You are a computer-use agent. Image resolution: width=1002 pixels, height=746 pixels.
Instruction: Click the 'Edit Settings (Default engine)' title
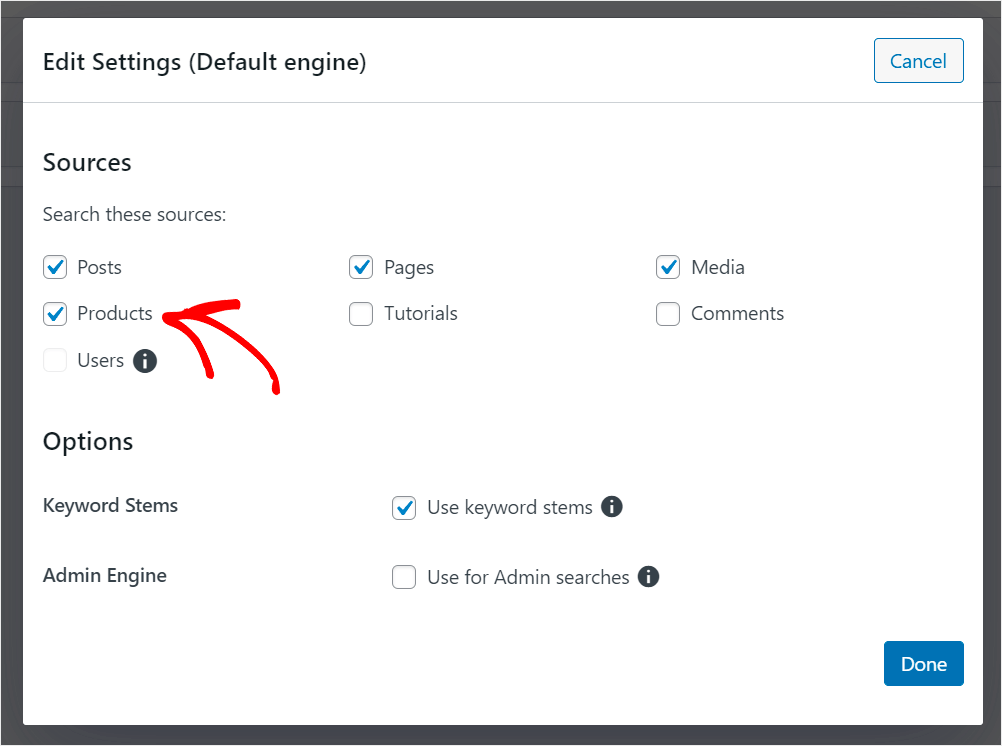click(204, 63)
